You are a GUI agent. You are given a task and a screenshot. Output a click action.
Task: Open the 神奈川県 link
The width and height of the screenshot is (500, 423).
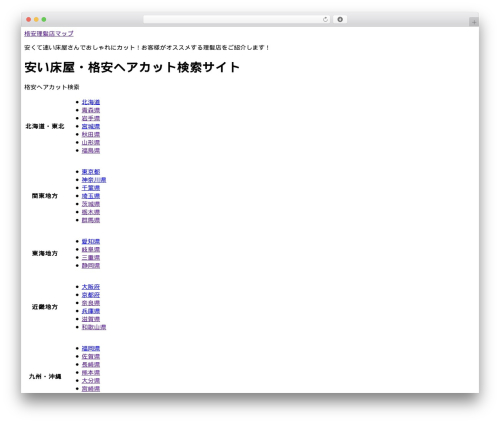click(x=94, y=180)
